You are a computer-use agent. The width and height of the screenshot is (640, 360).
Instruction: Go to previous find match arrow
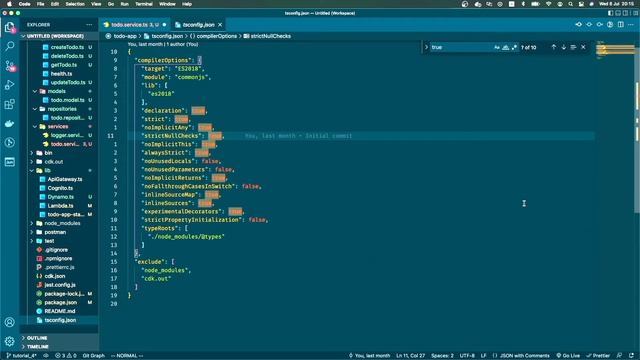[553, 47]
